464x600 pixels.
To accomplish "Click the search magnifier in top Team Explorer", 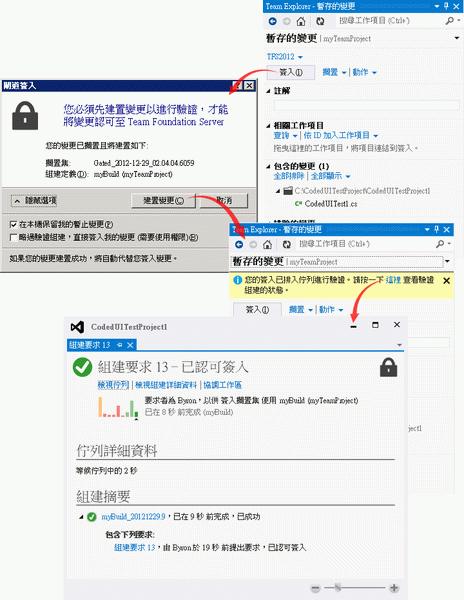I will pos(450,21).
